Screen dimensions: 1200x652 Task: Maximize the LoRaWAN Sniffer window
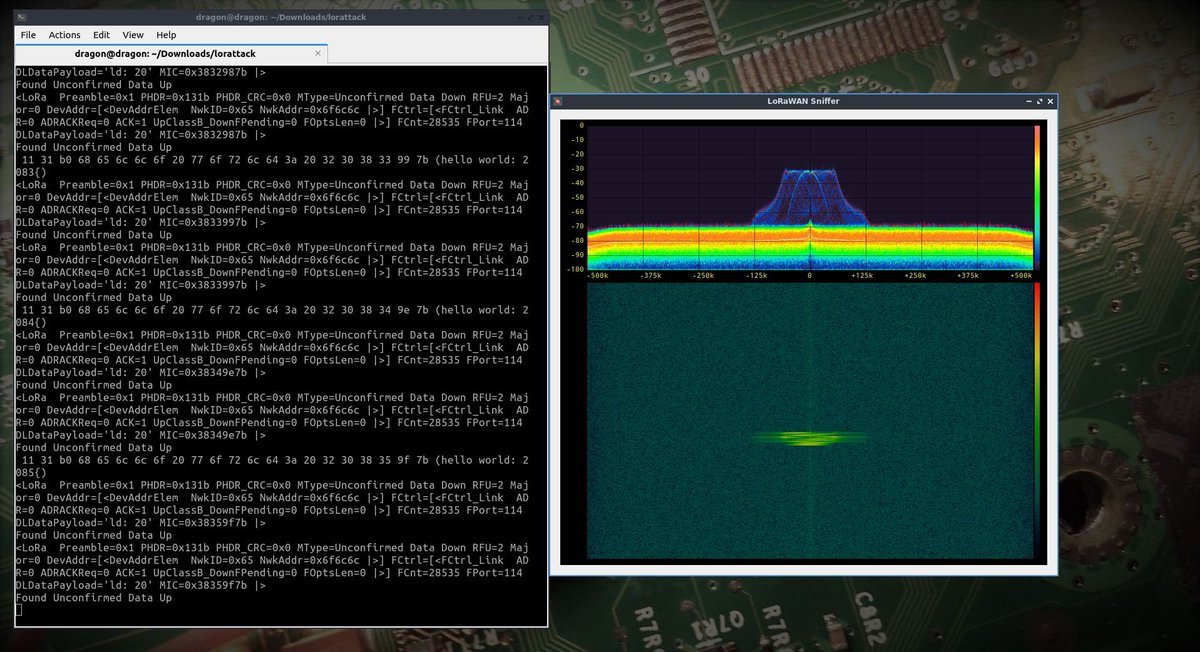(1040, 101)
